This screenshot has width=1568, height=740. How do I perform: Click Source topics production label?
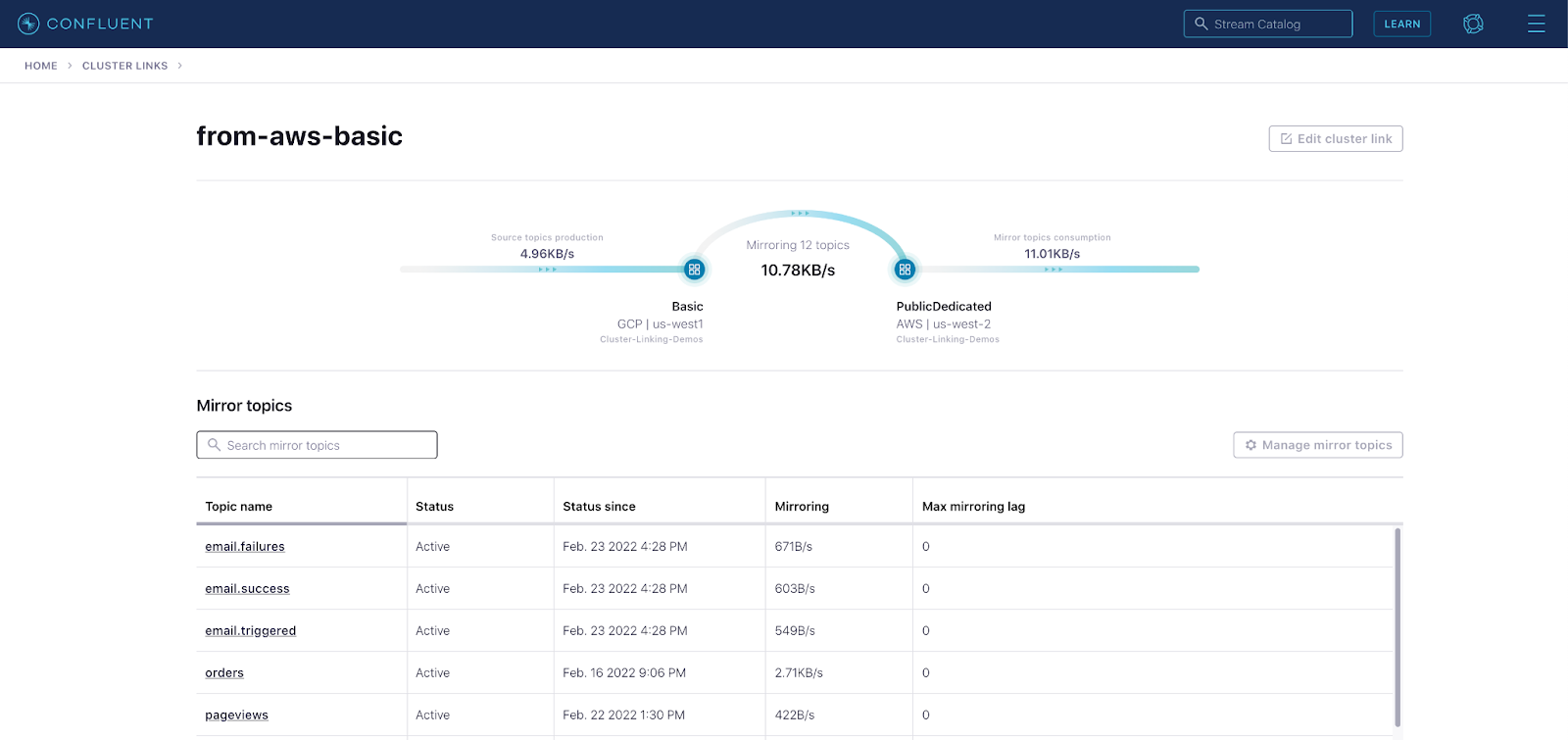pos(547,237)
